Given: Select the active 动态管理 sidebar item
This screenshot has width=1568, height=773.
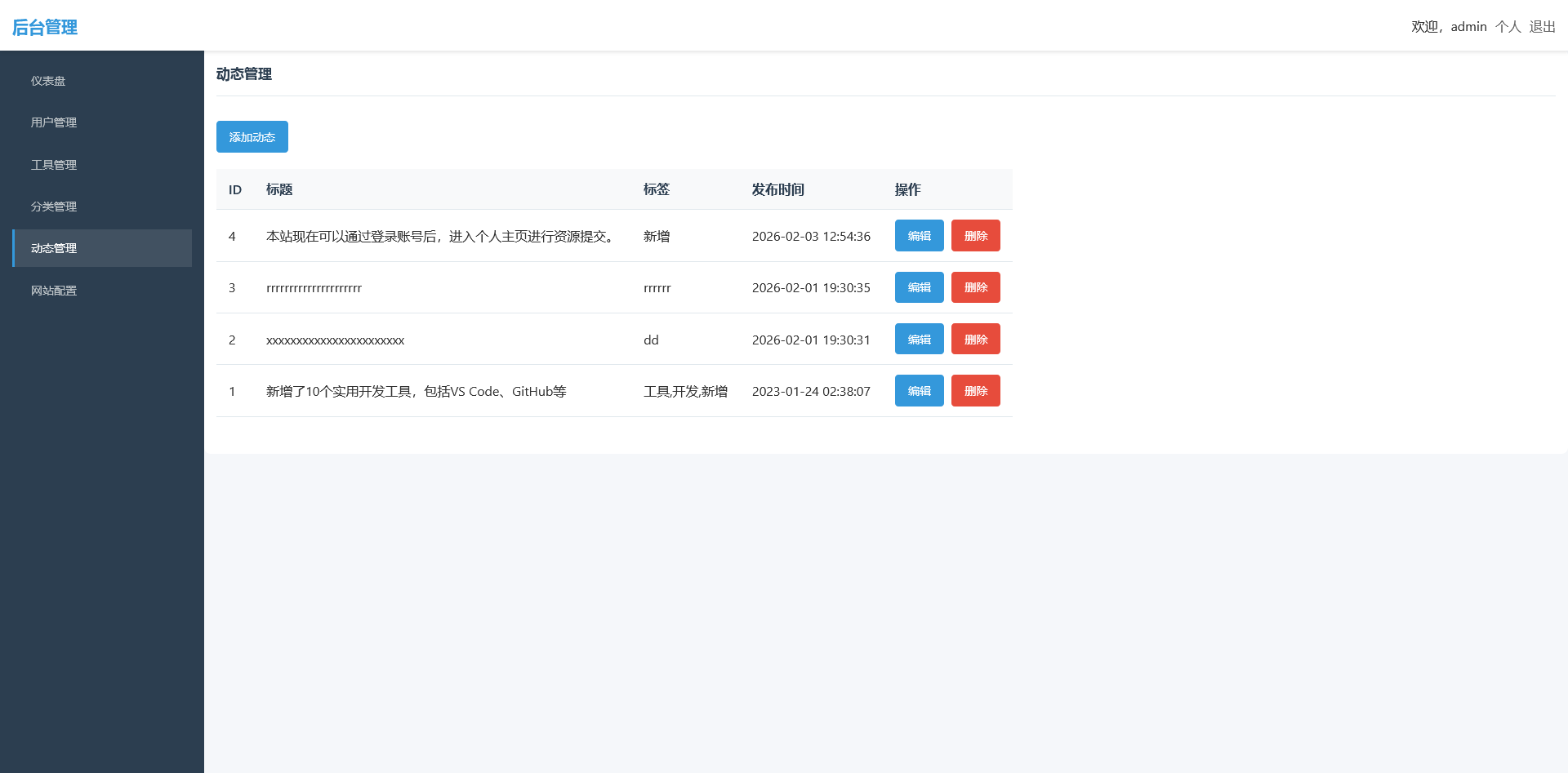Looking at the screenshot, I should [53, 248].
